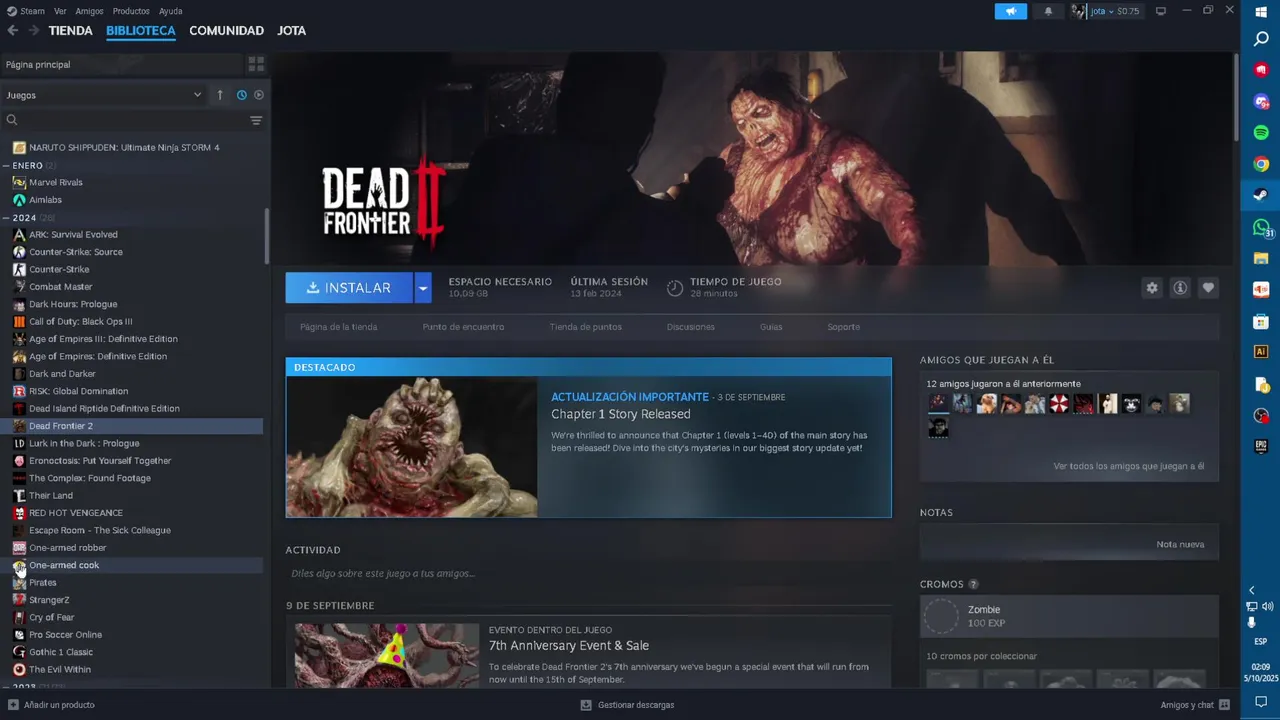This screenshot has height=720, width=1280.
Task: Open the Amigos menu
Action: [89, 11]
